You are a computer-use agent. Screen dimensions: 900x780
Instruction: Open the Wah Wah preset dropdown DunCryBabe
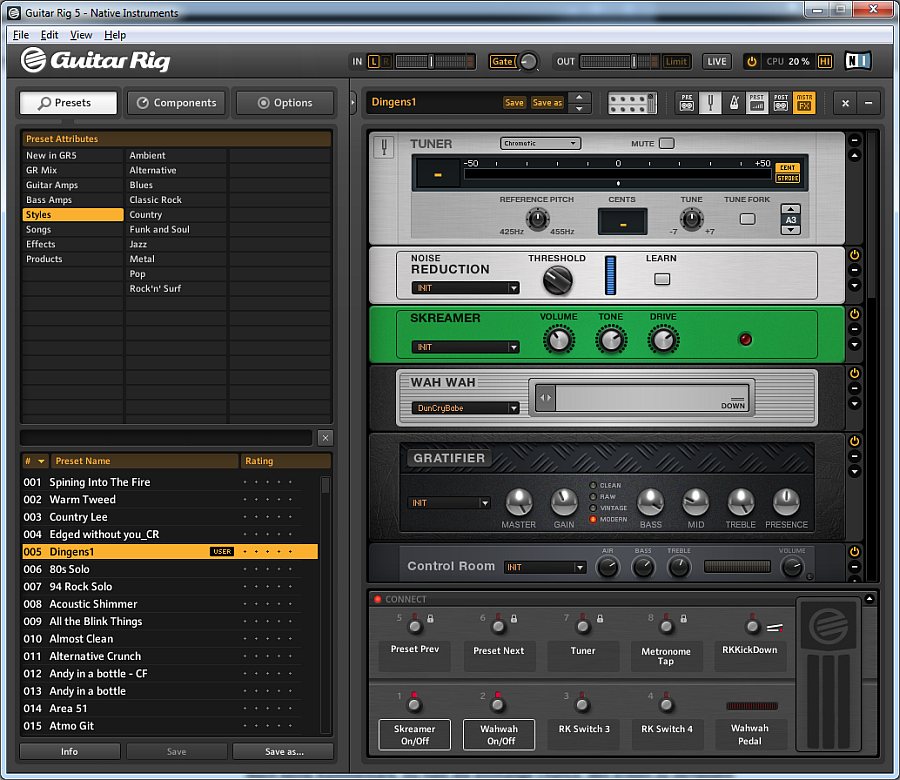click(x=466, y=408)
